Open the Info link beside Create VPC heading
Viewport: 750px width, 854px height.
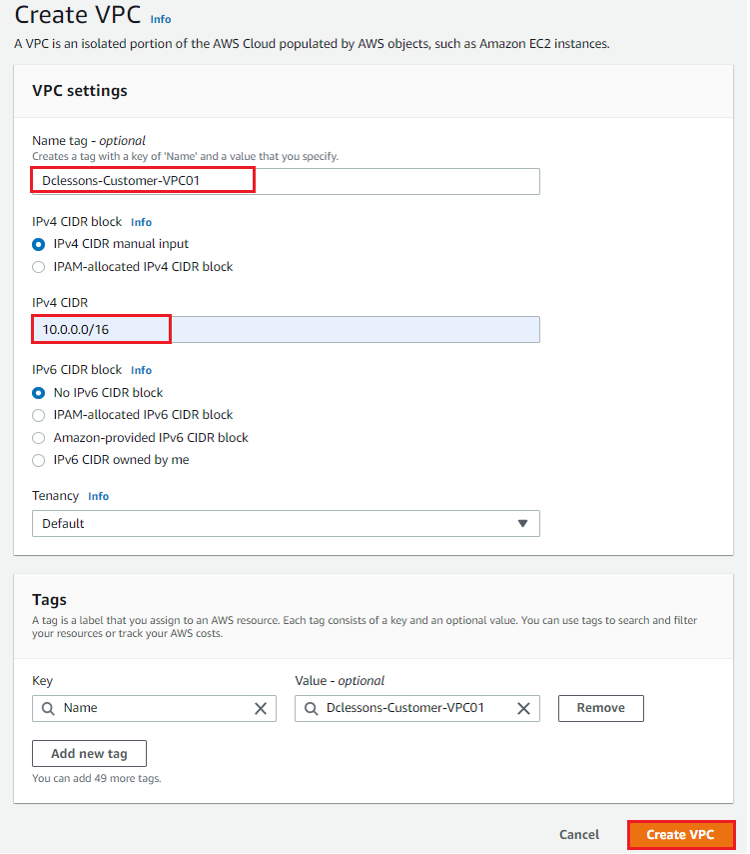tap(161, 18)
